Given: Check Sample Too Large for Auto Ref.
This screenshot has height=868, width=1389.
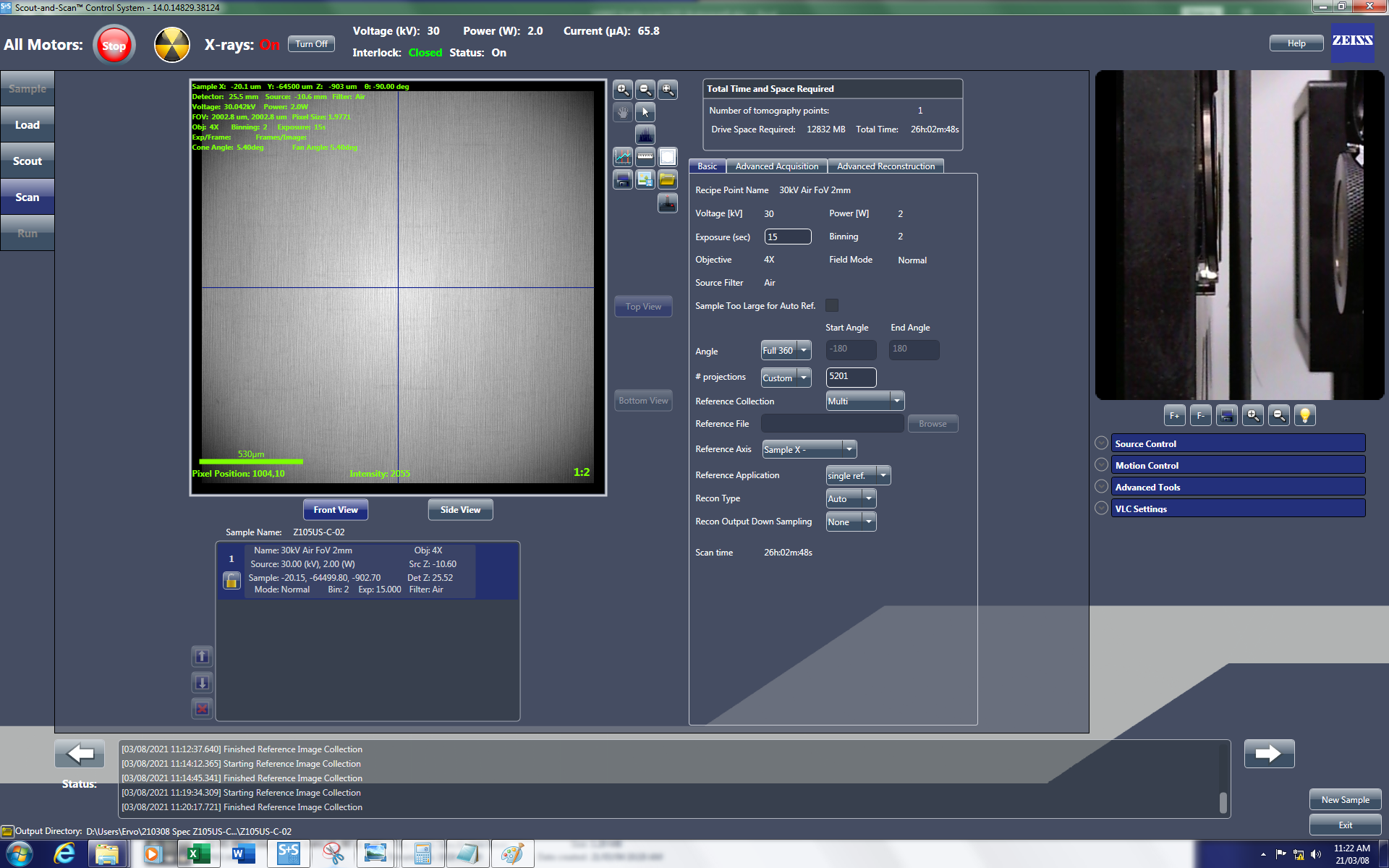Looking at the screenshot, I should (x=832, y=305).
